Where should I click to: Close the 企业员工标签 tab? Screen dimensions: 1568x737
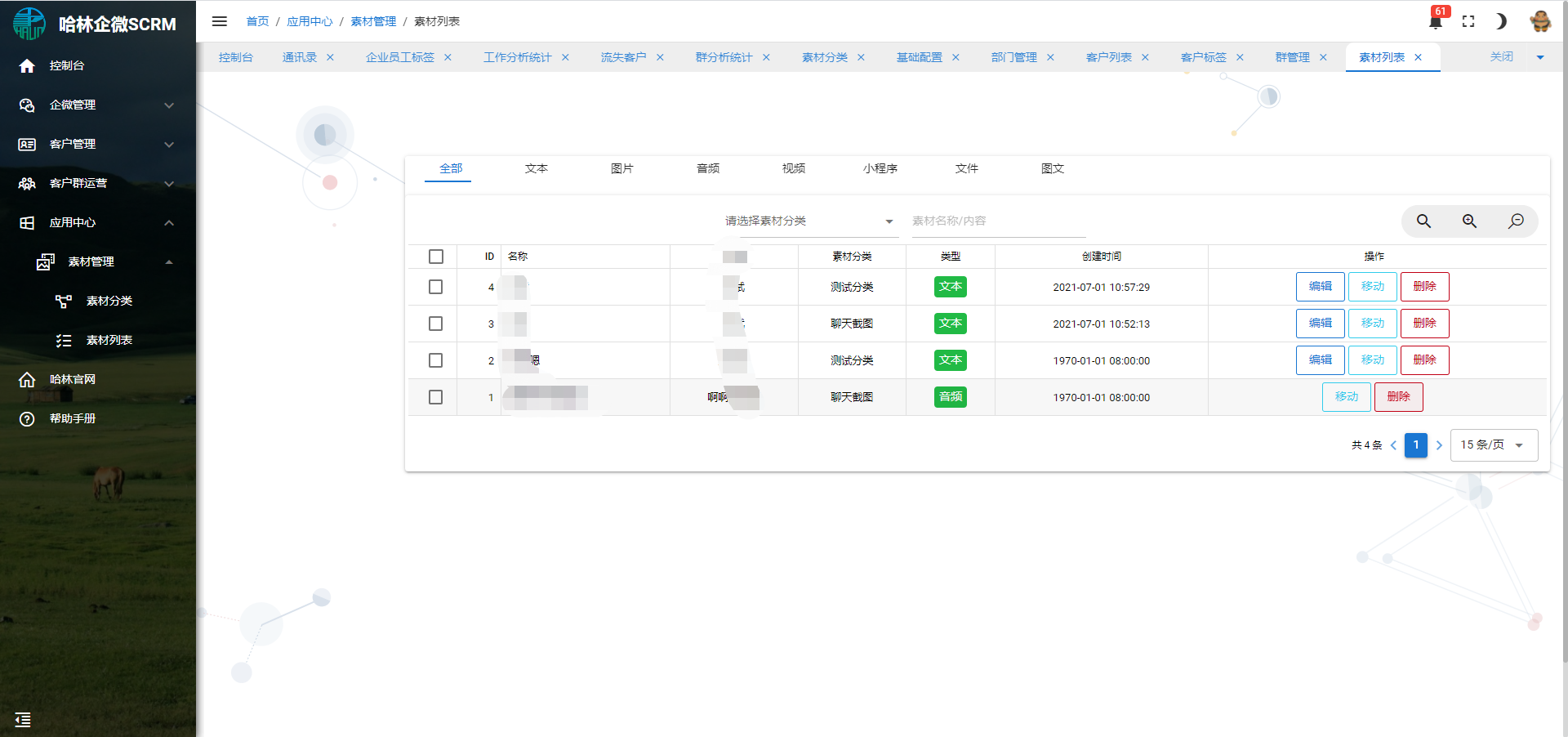pyautogui.click(x=448, y=57)
